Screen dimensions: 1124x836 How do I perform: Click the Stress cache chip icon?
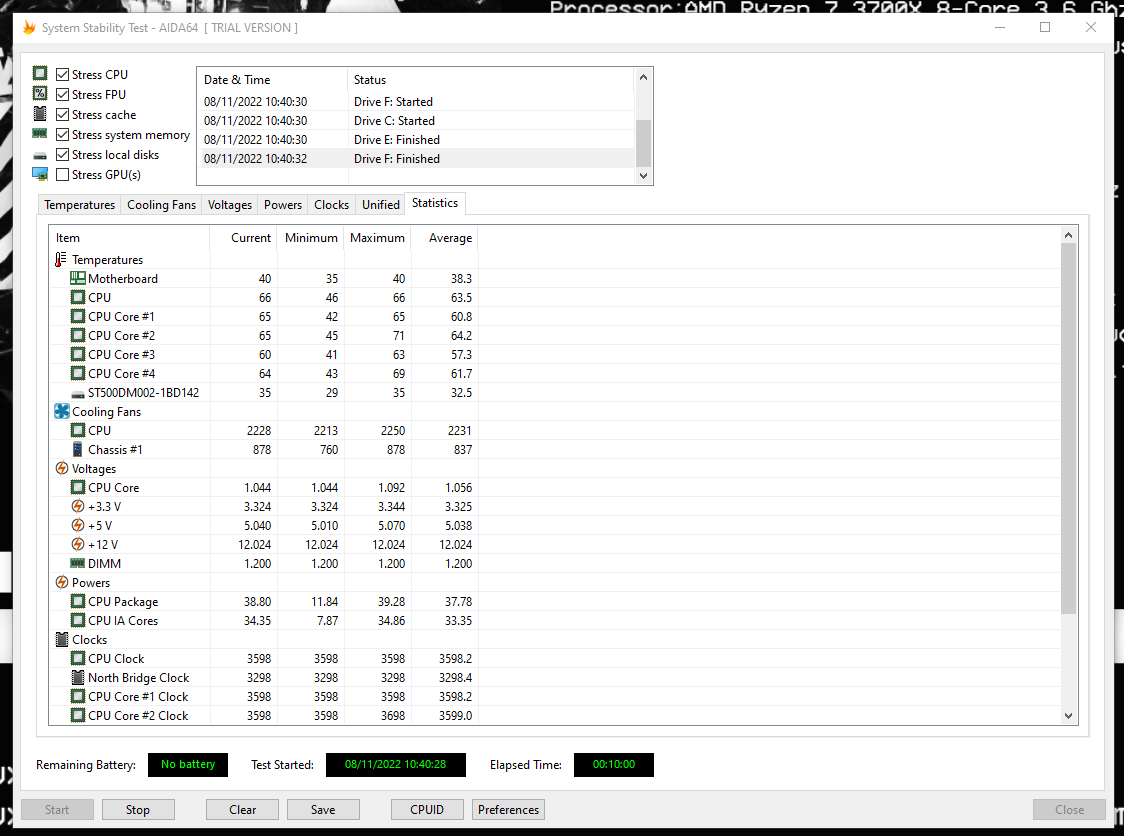click(40, 113)
